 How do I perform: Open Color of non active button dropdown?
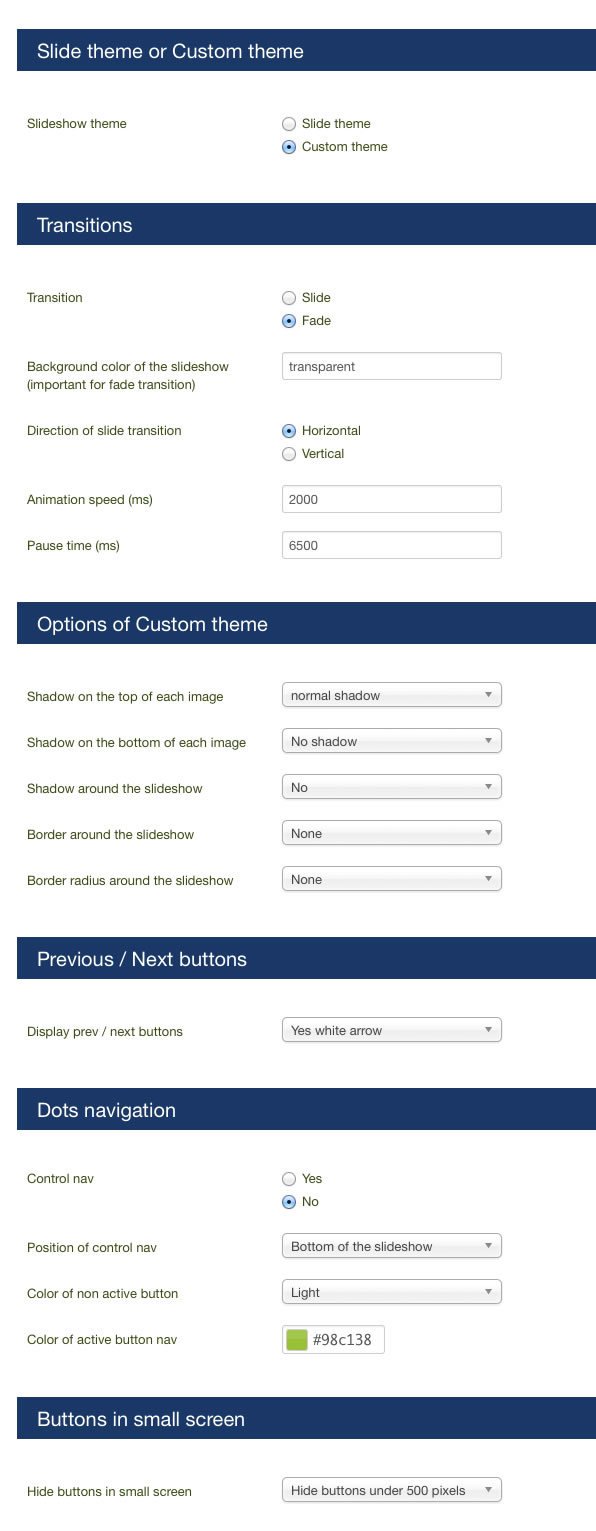click(392, 1292)
